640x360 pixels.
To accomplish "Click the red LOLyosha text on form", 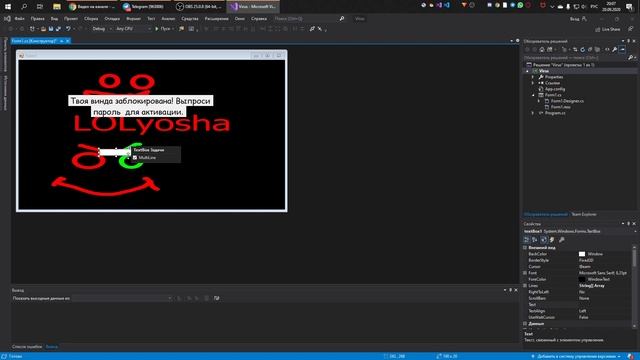I will 151,124.
